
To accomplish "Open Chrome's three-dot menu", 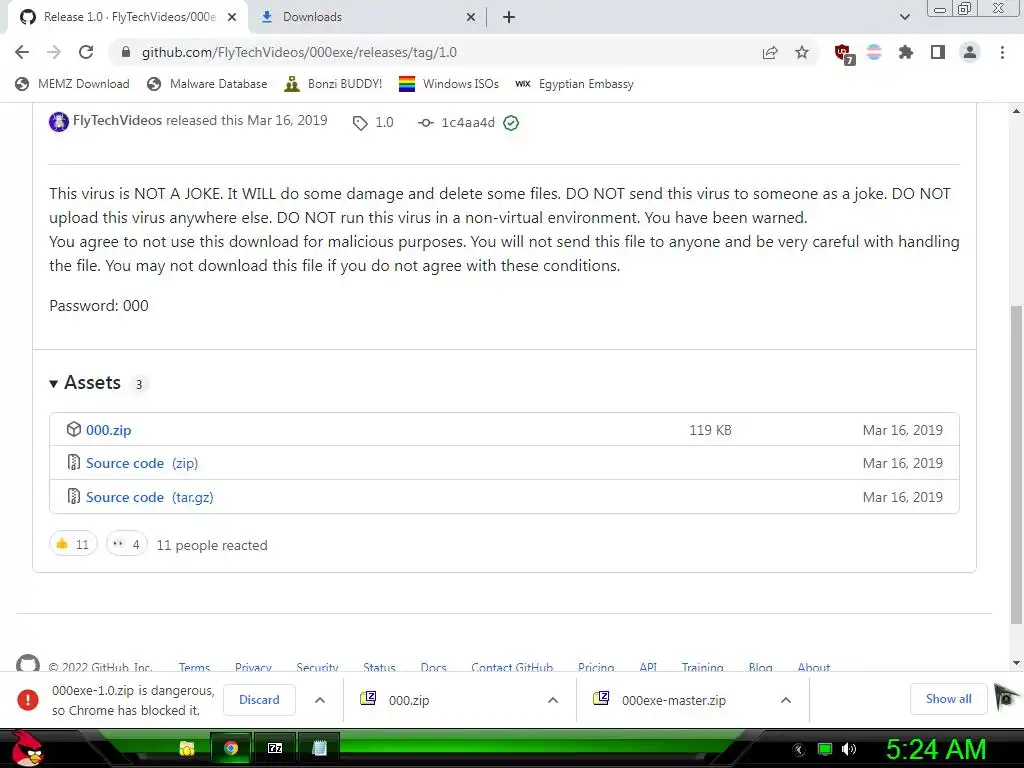I will [x=1002, y=52].
